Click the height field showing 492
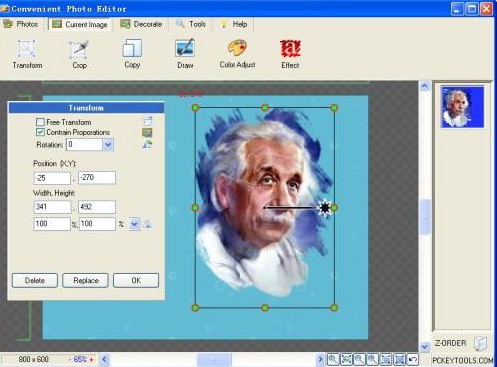This screenshot has width=497, height=367. 97,207
